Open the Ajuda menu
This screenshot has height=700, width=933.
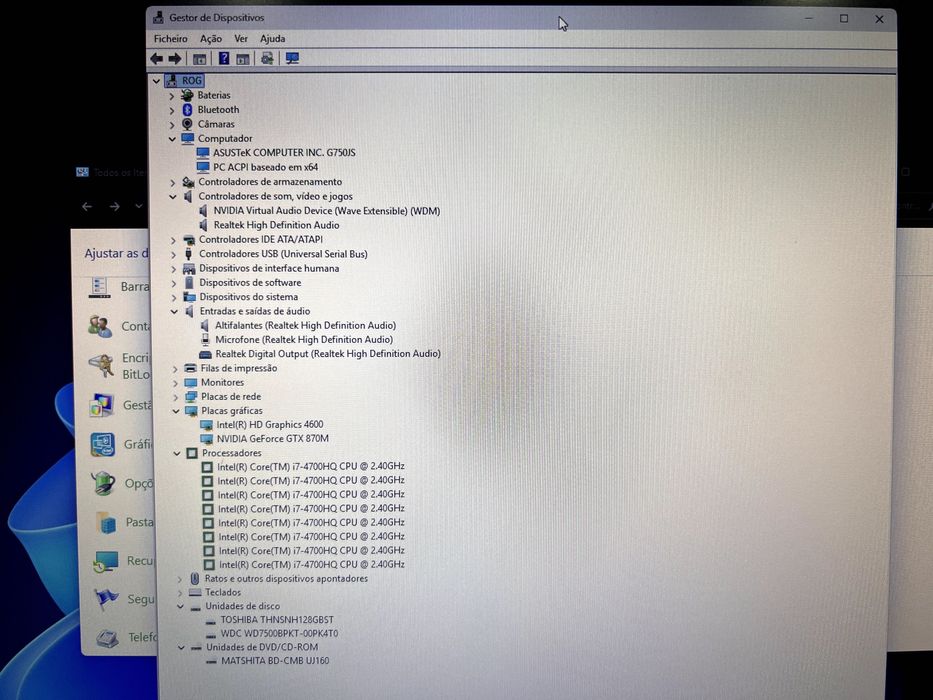[273, 39]
